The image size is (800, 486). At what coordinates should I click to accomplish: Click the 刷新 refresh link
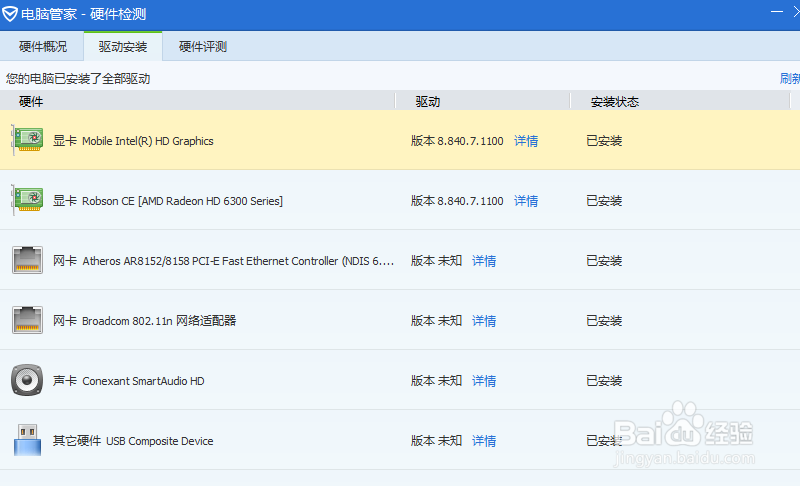(790, 79)
